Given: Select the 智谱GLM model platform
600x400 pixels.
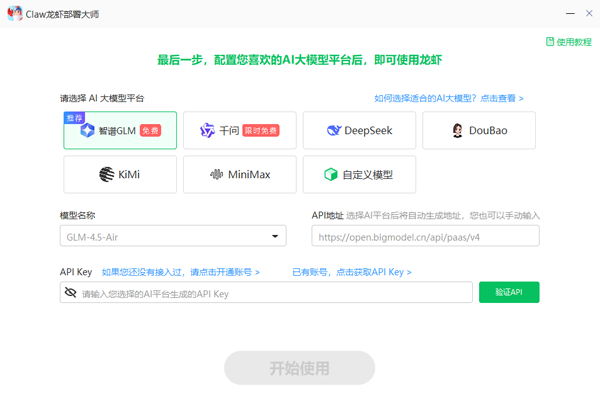Looking at the screenshot, I should coord(120,131).
